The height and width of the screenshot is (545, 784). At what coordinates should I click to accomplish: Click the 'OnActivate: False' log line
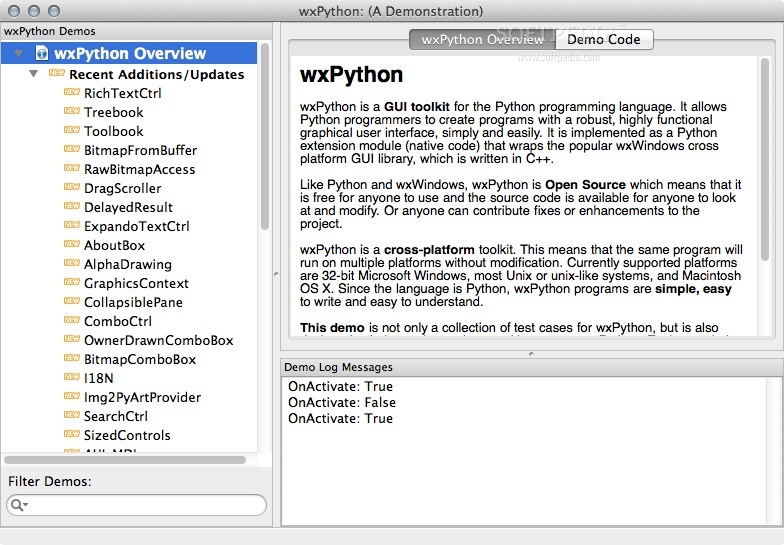(x=342, y=402)
